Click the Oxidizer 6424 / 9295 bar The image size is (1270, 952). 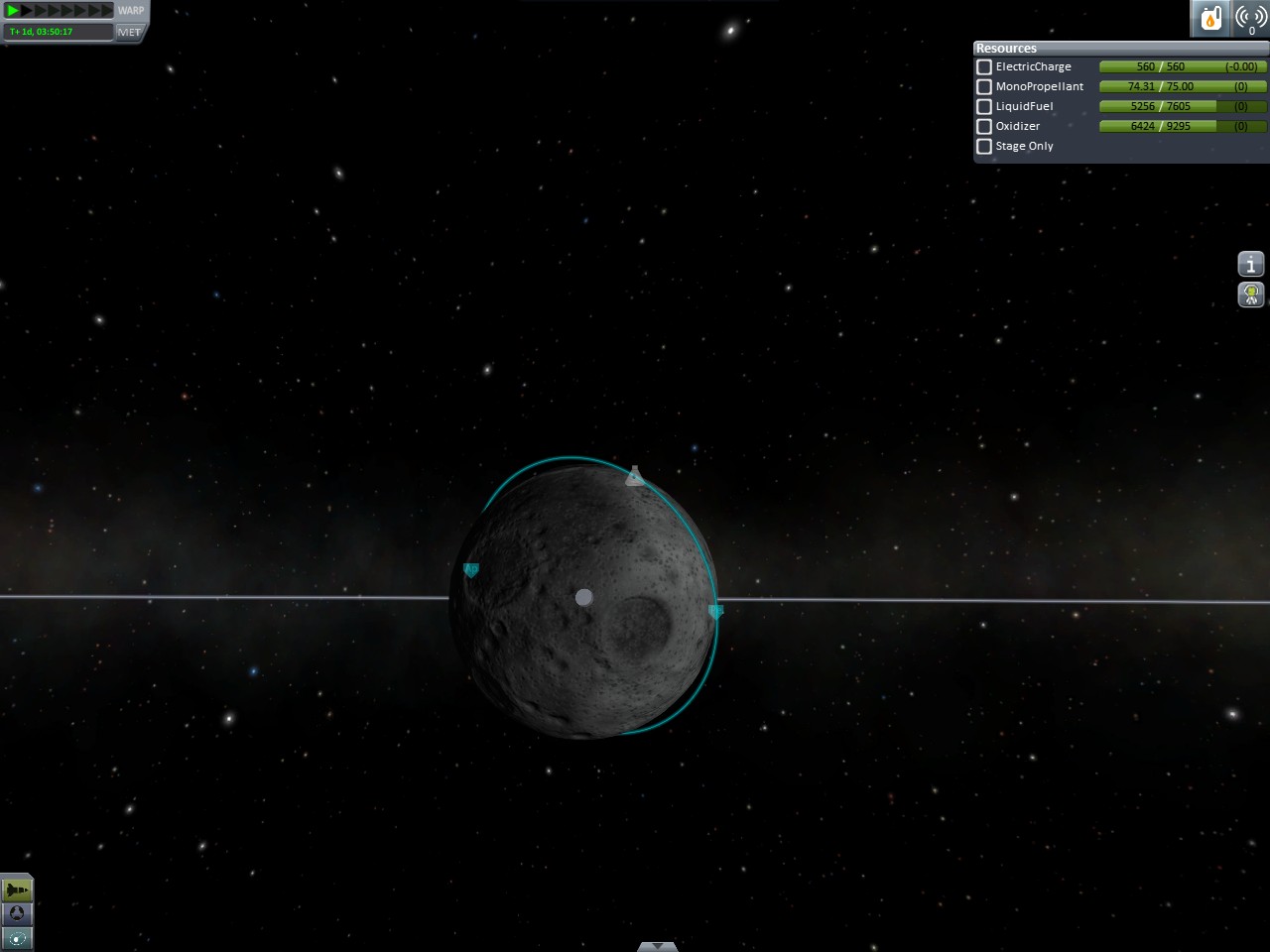tap(1183, 126)
